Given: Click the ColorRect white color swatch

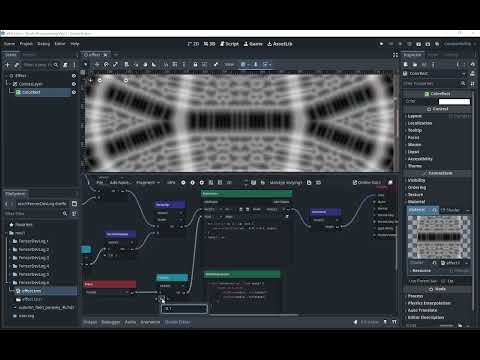Looking at the screenshot, I should [454, 101].
